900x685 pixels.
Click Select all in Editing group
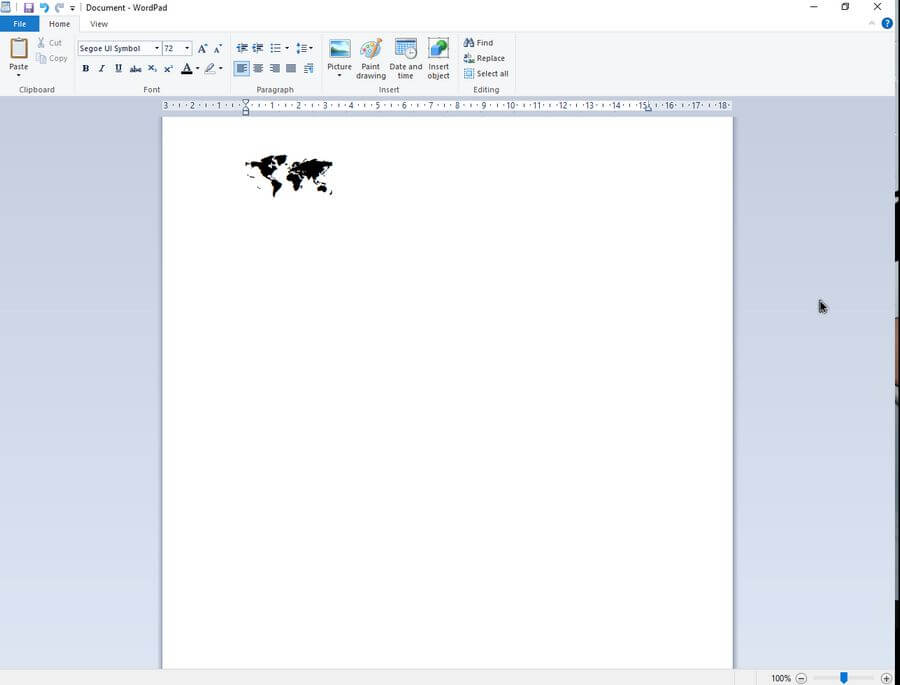tap(486, 74)
